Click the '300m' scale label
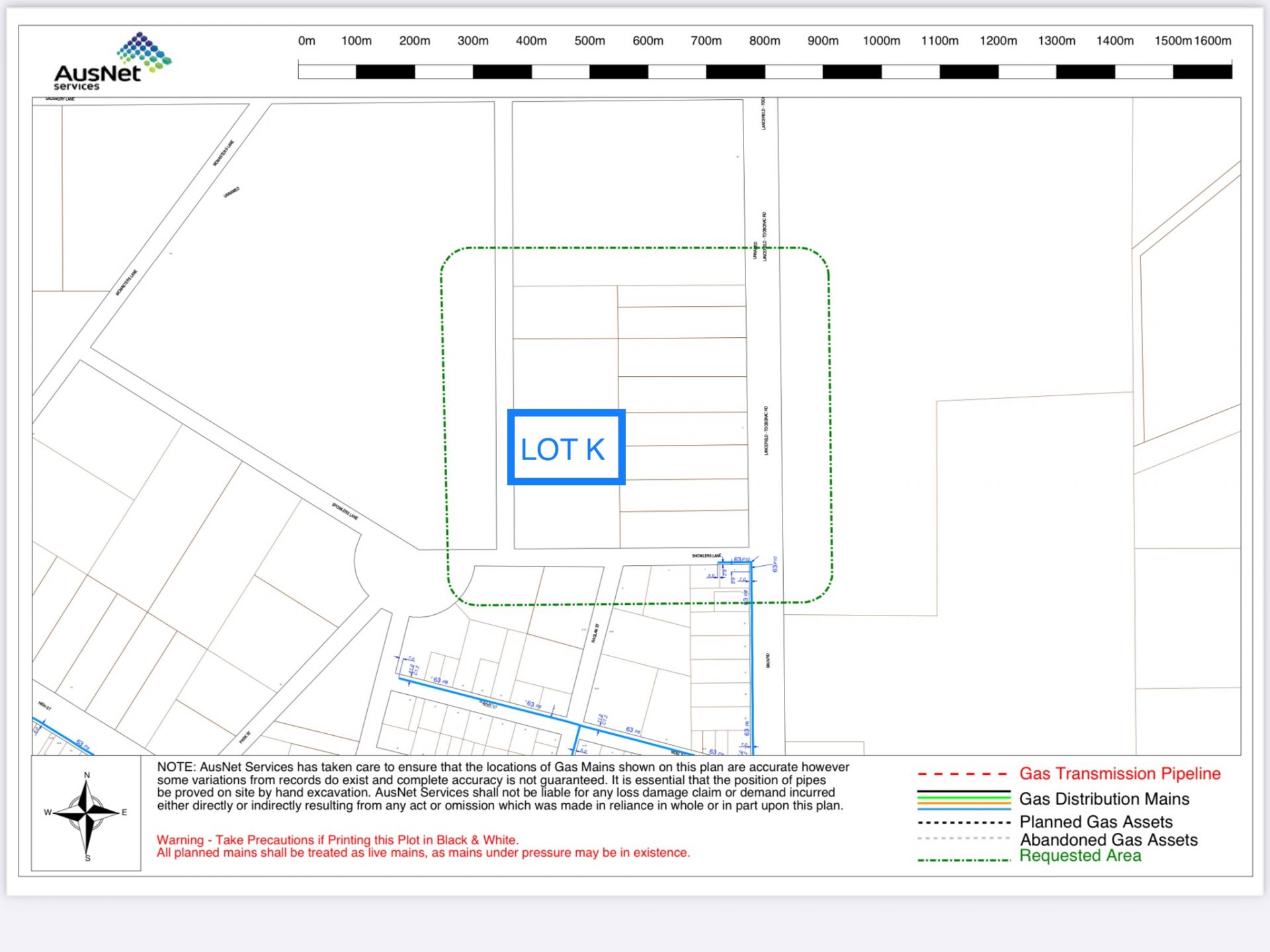 click(473, 41)
